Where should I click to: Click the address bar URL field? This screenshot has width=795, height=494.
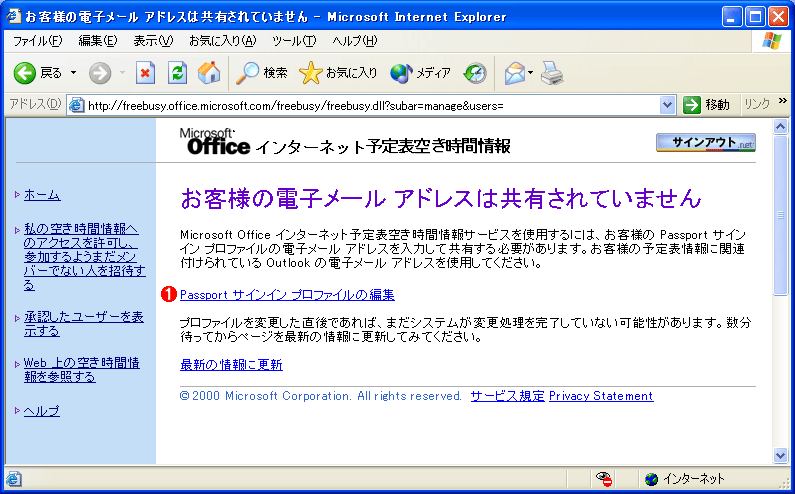click(x=373, y=105)
